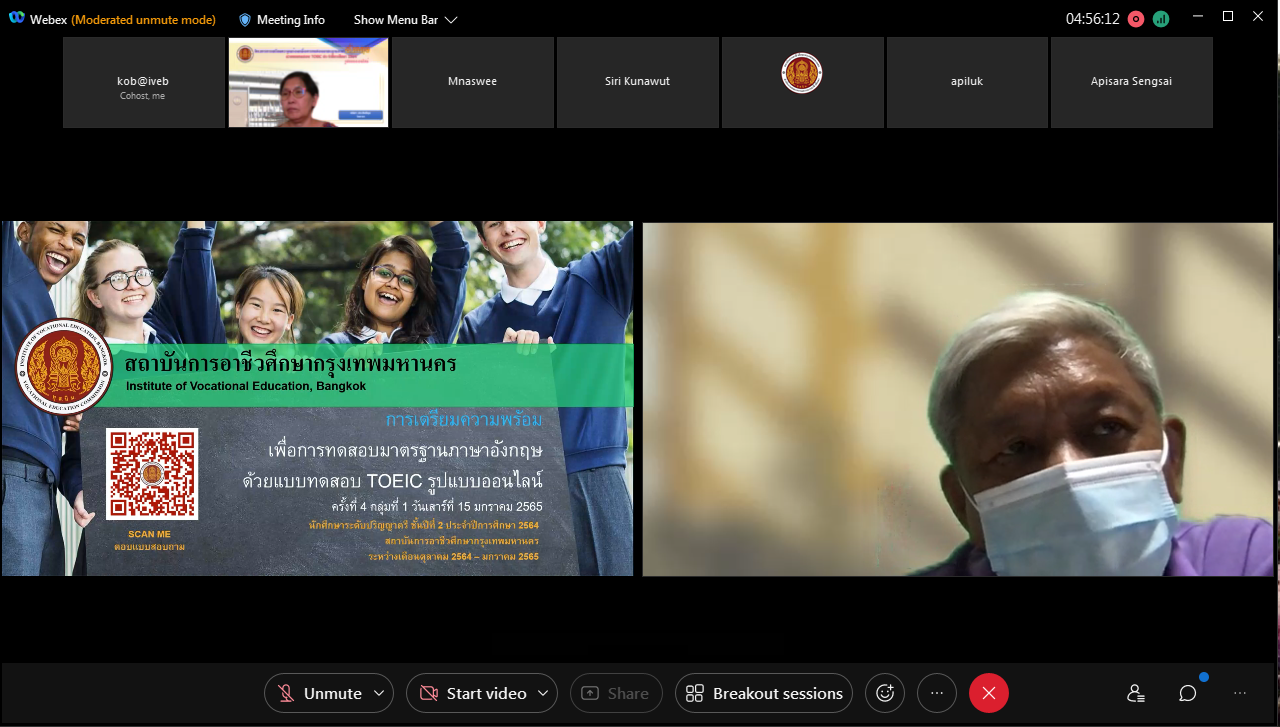Viewport: 1280px width, 727px height.
Task: Click the red leave meeting button
Action: (x=988, y=693)
